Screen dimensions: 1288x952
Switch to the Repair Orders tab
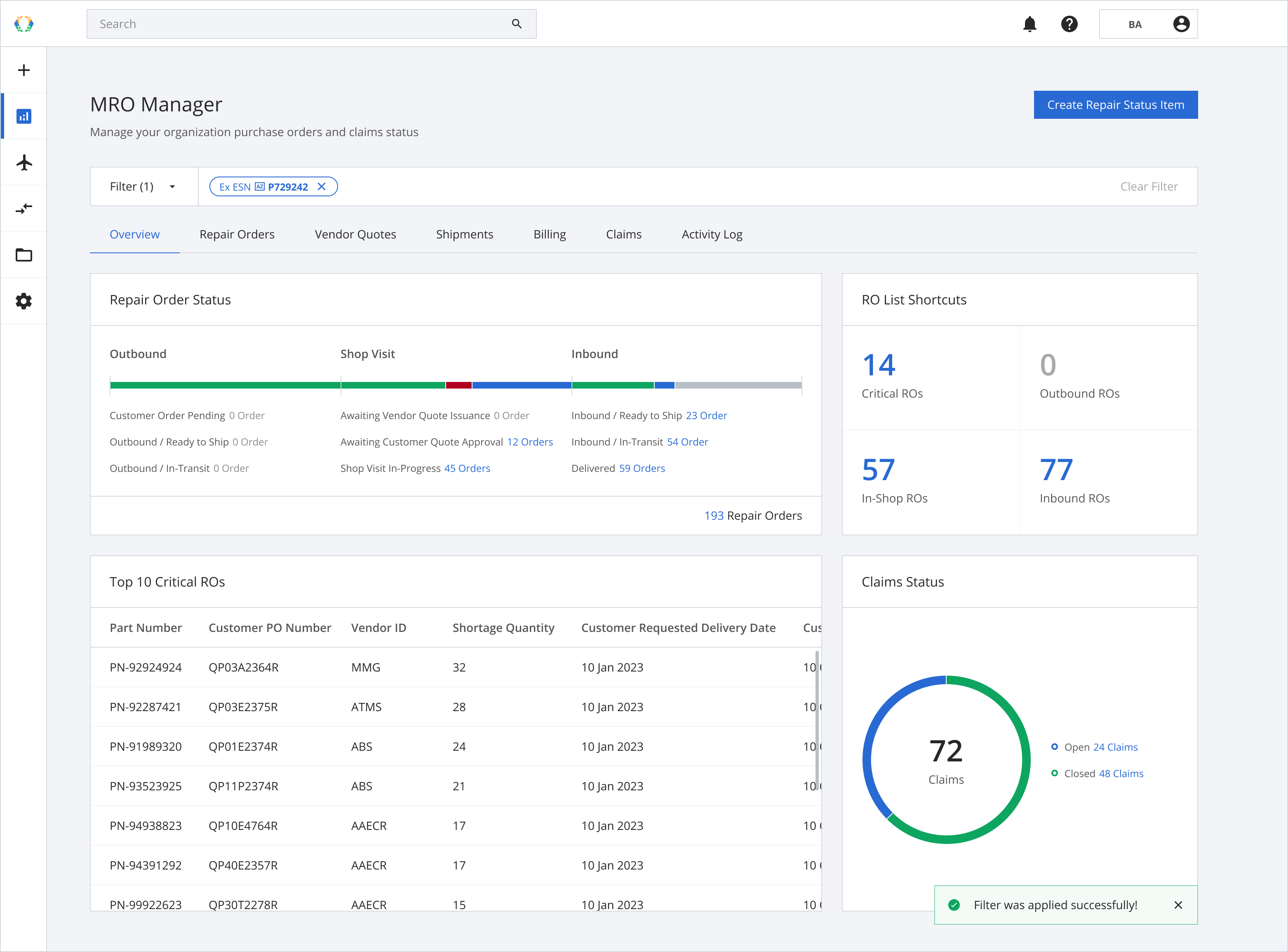click(237, 235)
